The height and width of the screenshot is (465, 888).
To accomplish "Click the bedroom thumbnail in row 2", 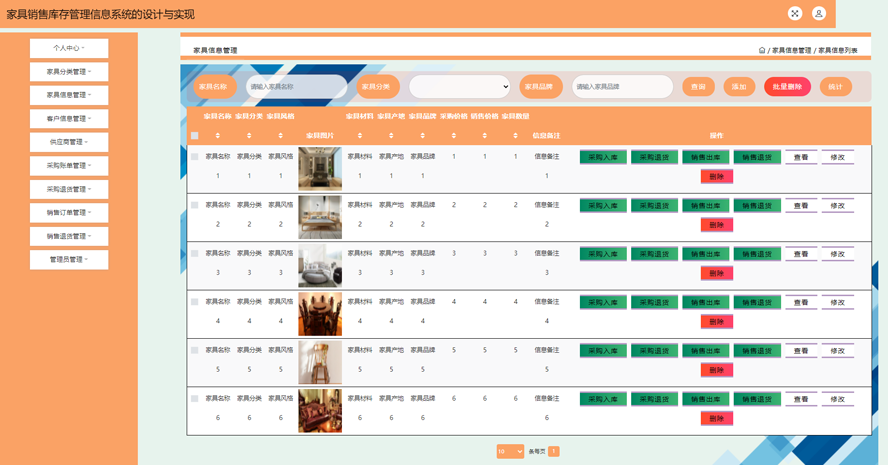I will coord(319,217).
